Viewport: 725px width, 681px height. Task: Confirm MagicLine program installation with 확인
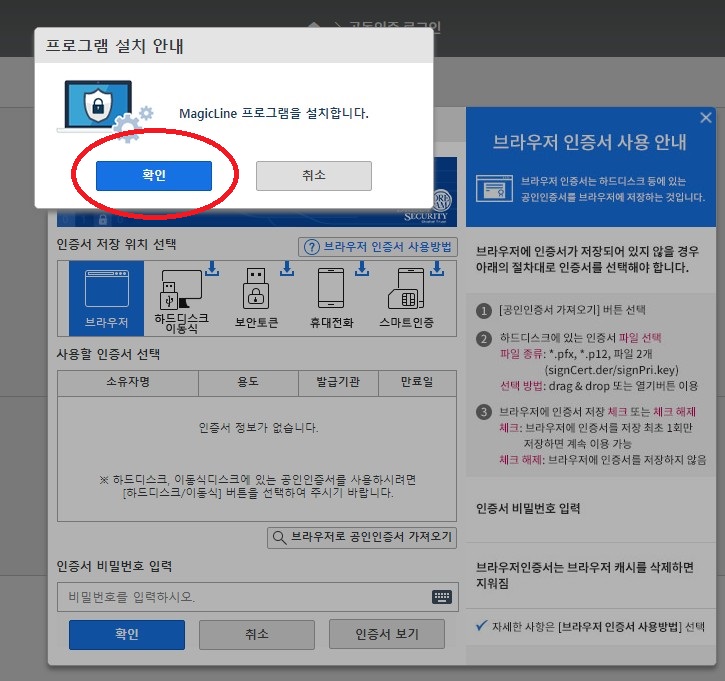[x=154, y=176]
